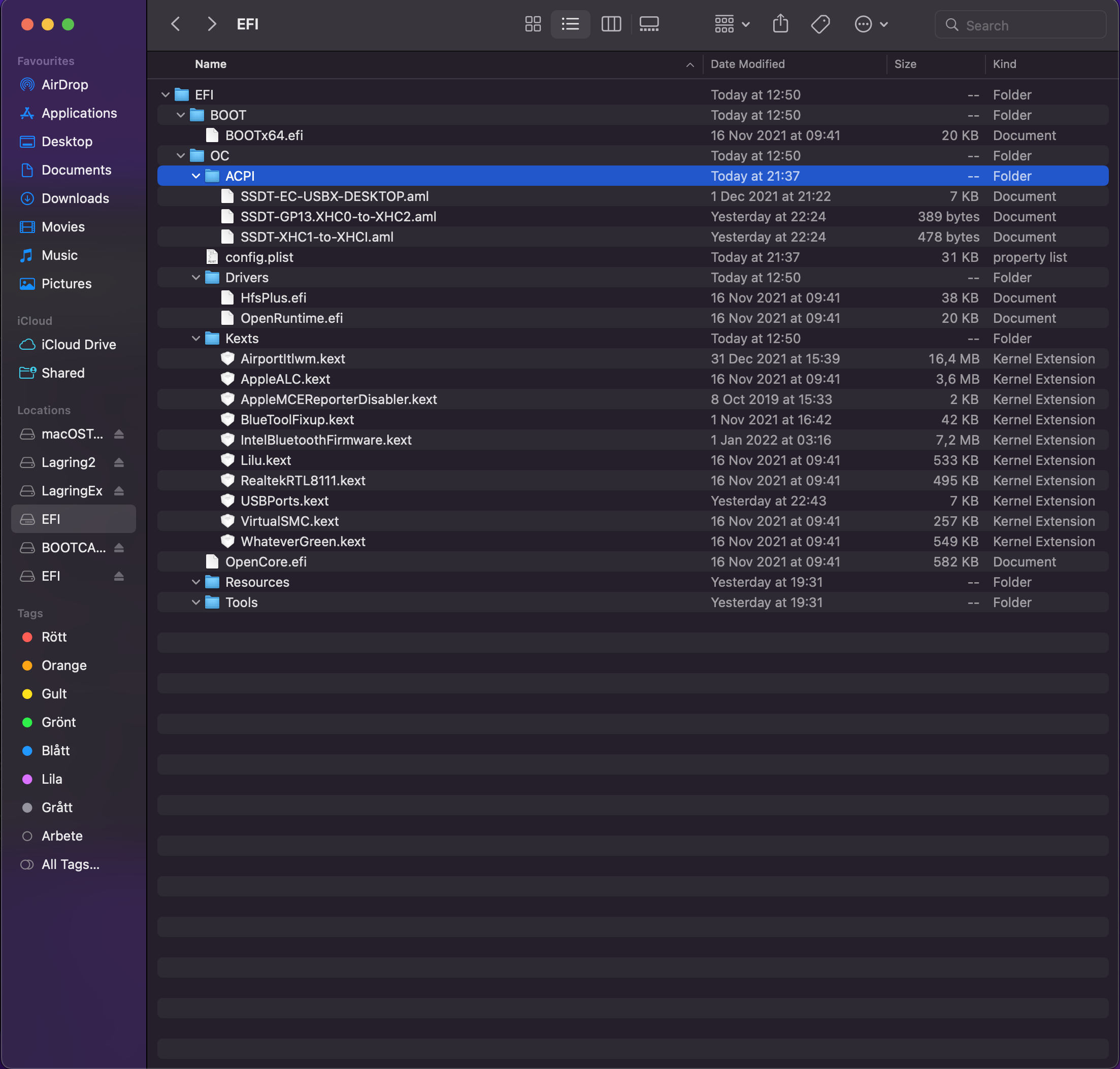Open Downloads in the sidebar
Image resolution: width=1120 pixels, height=1069 pixels.
coord(75,198)
